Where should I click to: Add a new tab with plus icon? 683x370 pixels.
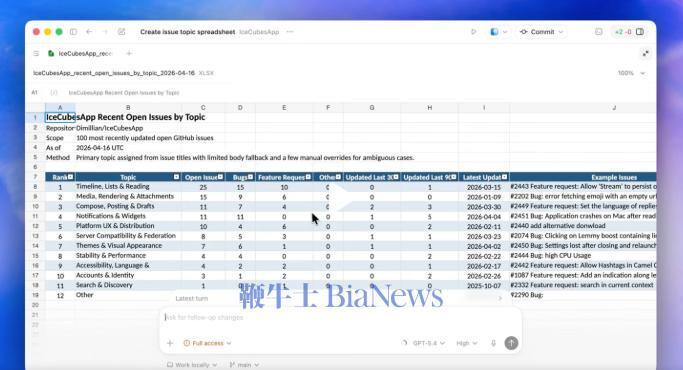click(129, 54)
